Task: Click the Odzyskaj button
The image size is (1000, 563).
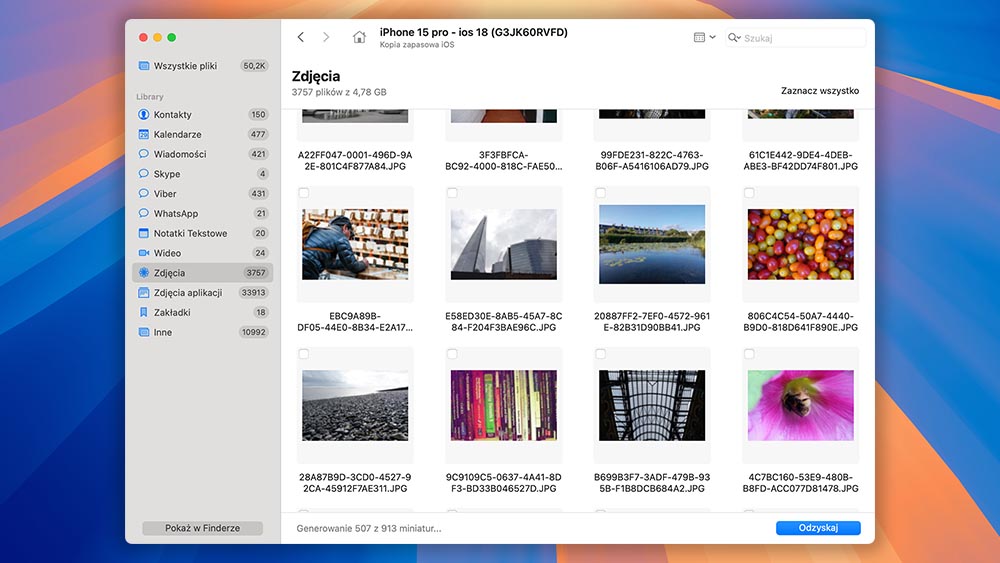Action: click(x=818, y=528)
